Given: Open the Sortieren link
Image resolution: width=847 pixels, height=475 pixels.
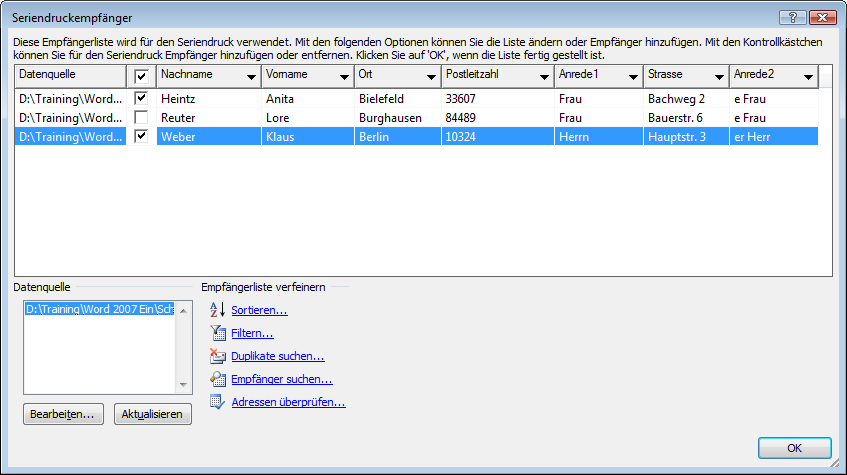Looking at the screenshot, I should coord(259,310).
